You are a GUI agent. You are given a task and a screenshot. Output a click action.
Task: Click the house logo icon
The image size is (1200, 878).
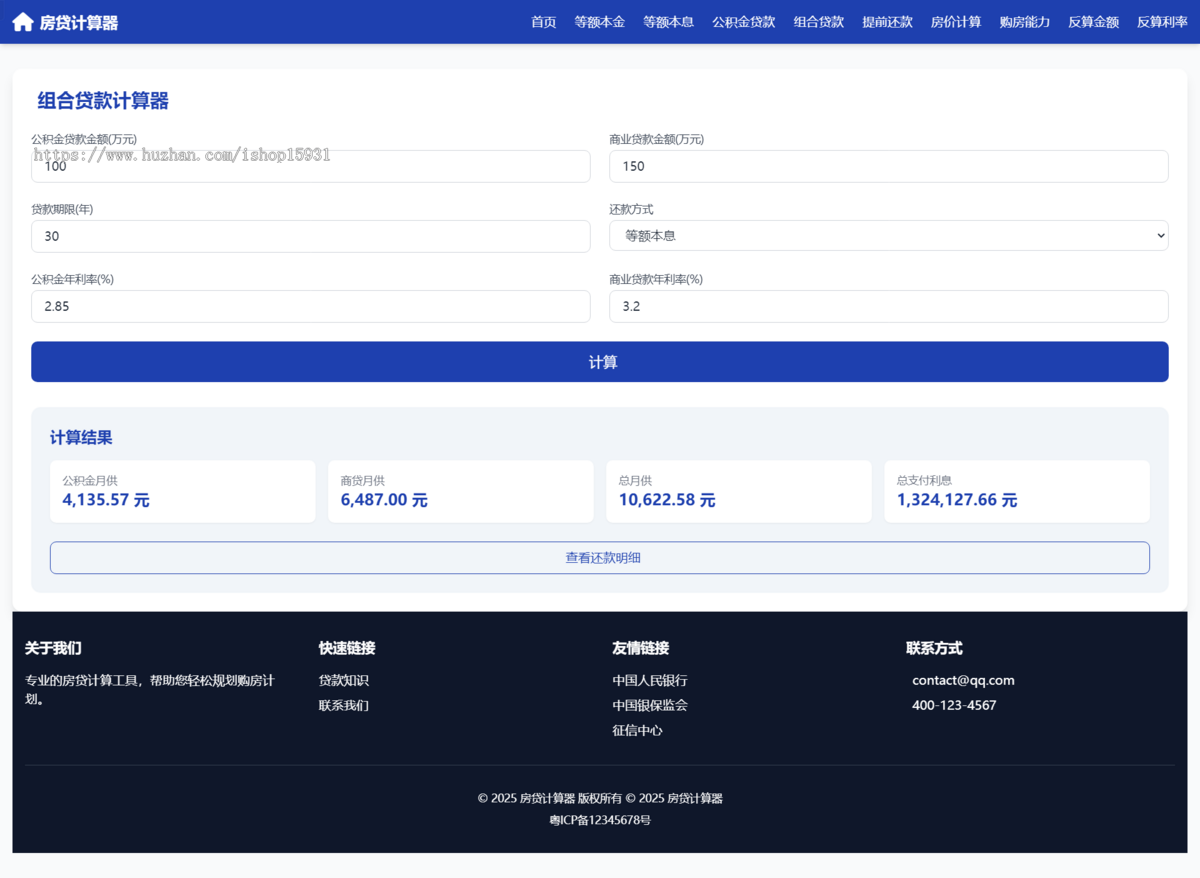pyautogui.click(x=23, y=22)
